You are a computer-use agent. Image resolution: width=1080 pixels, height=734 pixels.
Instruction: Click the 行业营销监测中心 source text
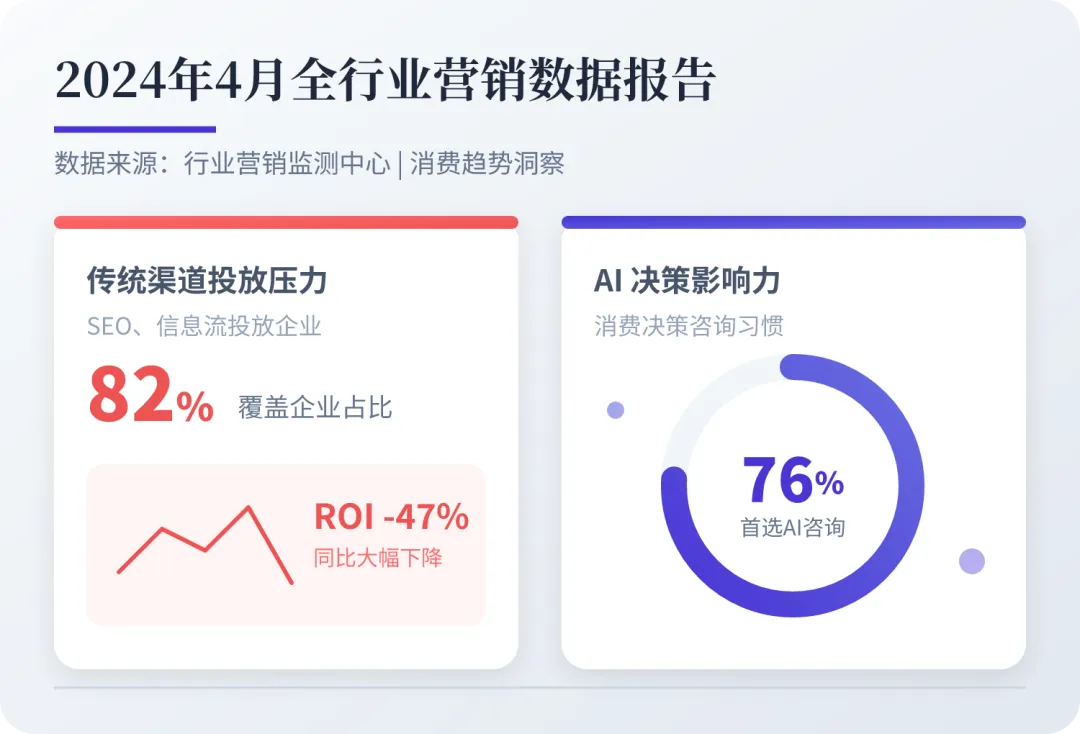(287, 164)
